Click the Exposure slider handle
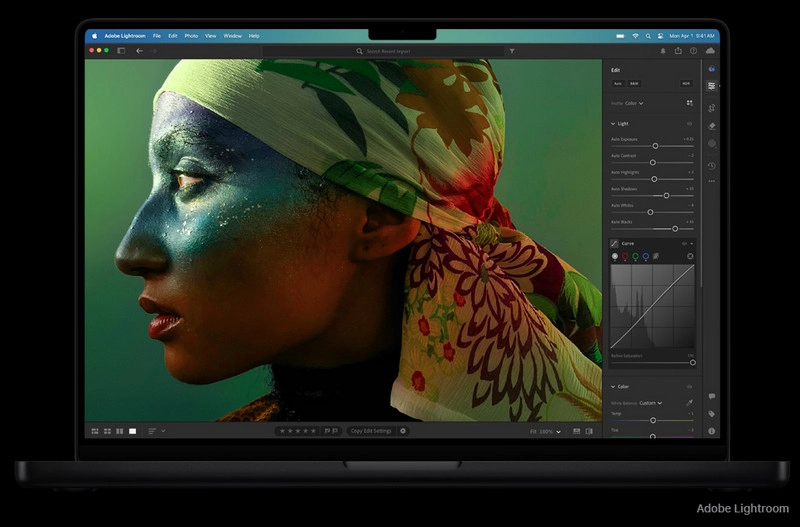The height and width of the screenshot is (527, 800). coord(655,146)
